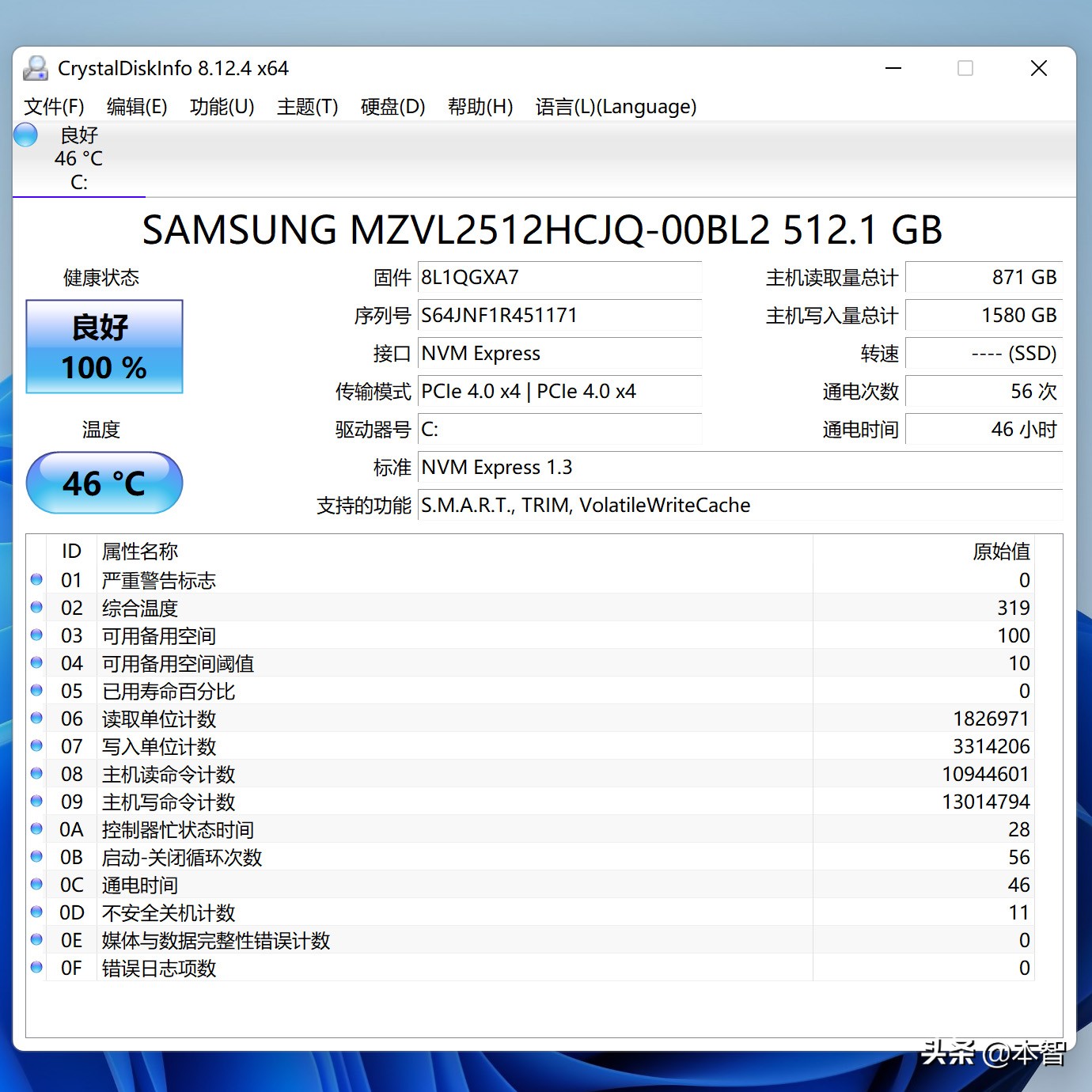Viewport: 1092px width, 1092px height.
Task: Click status dot of attribute 0E 媒体与数据完整性错误计数
Action: (x=36, y=940)
